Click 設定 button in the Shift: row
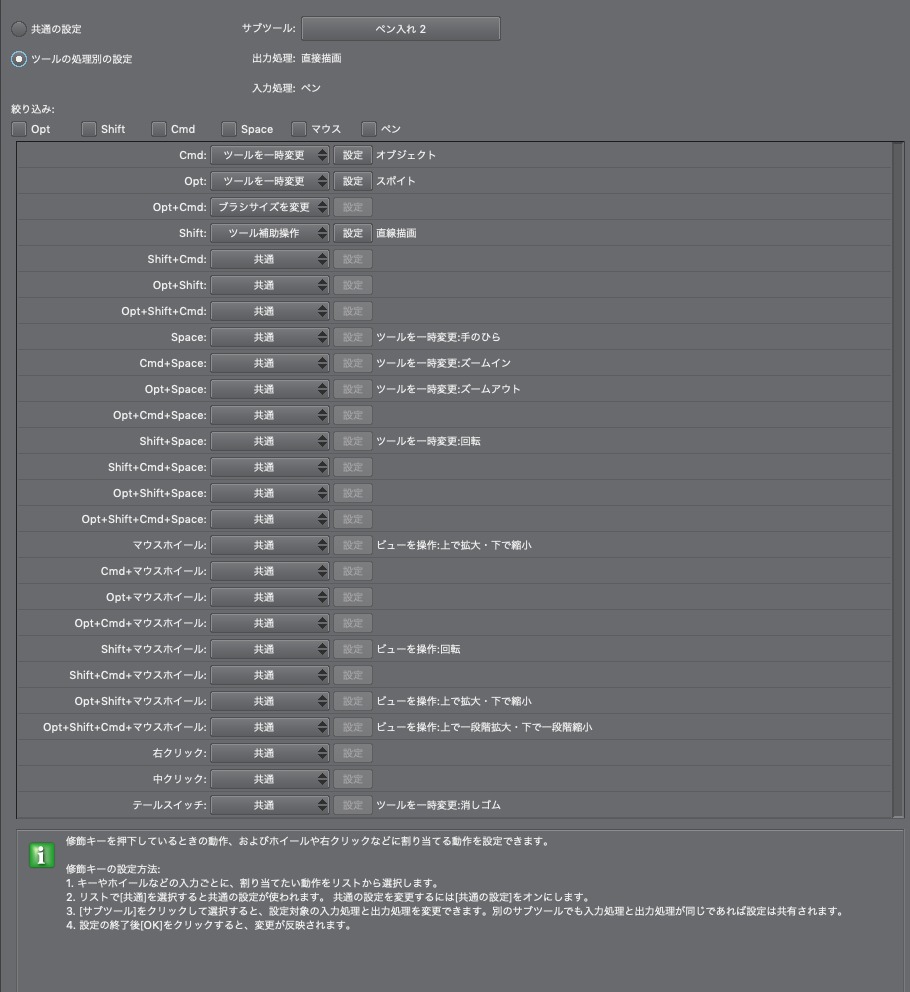This screenshot has width=910, height=992. click(352, 233)
